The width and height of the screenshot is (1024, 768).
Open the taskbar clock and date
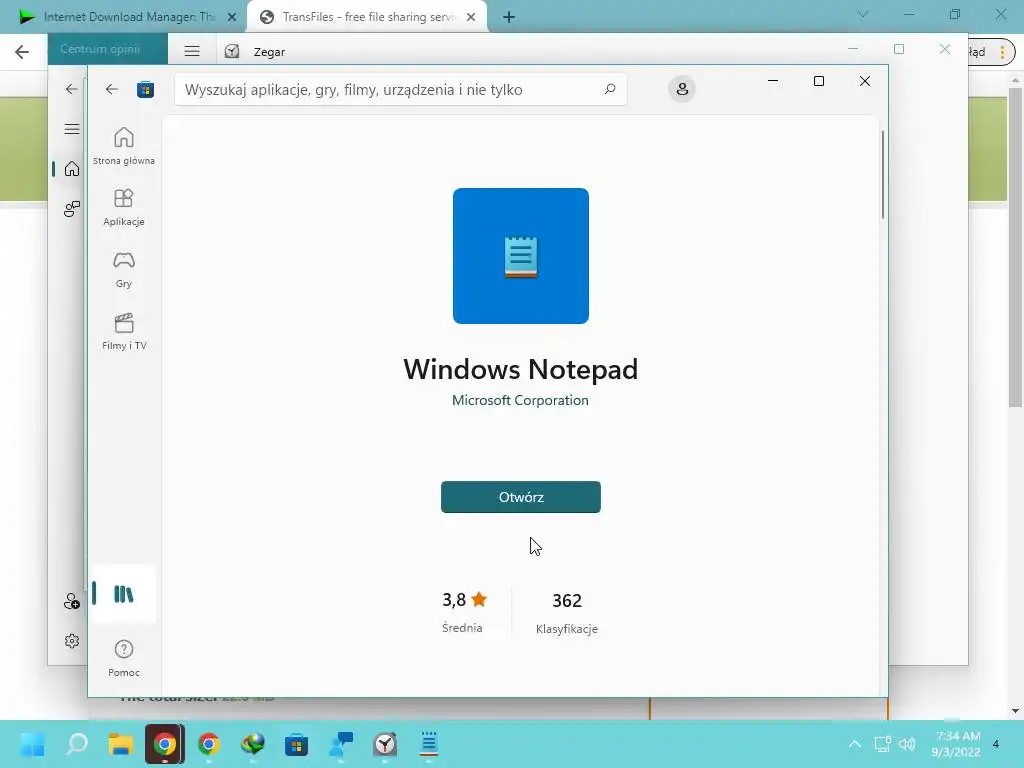(x=956, y=744)
